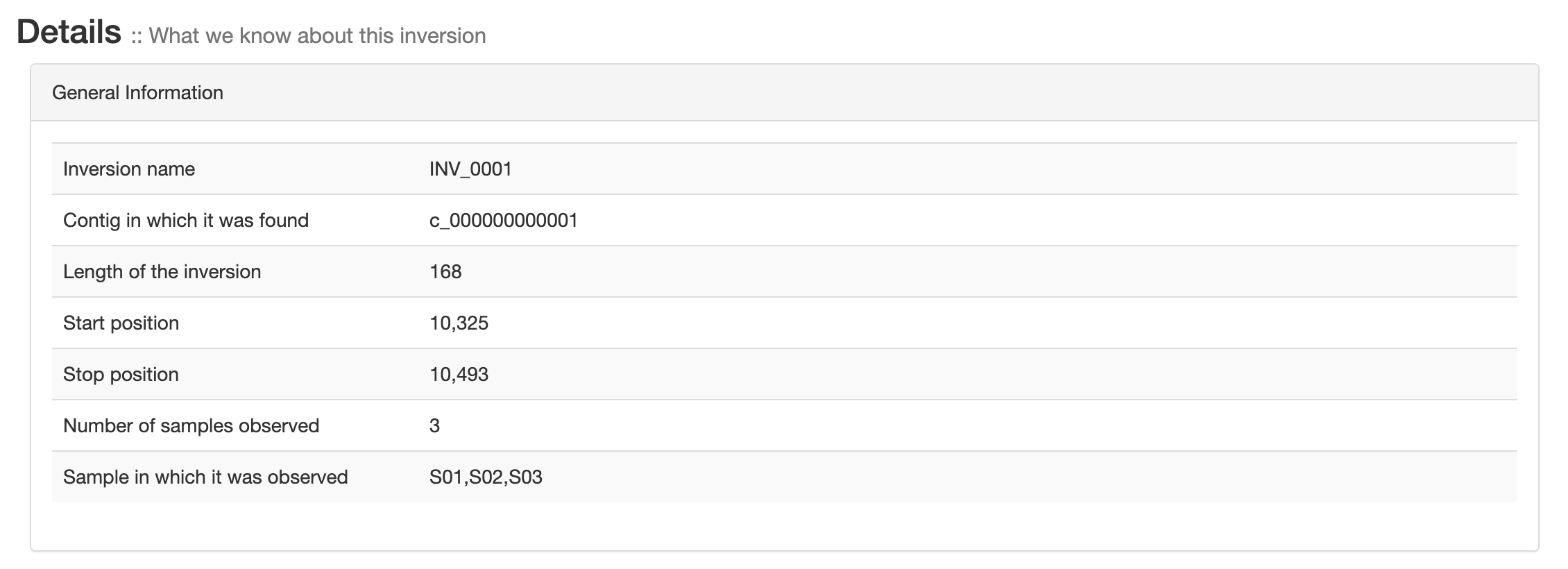Click the empty panel area below the table
The width and height of the screenshot is (1568, 569).
coord(784,526)
